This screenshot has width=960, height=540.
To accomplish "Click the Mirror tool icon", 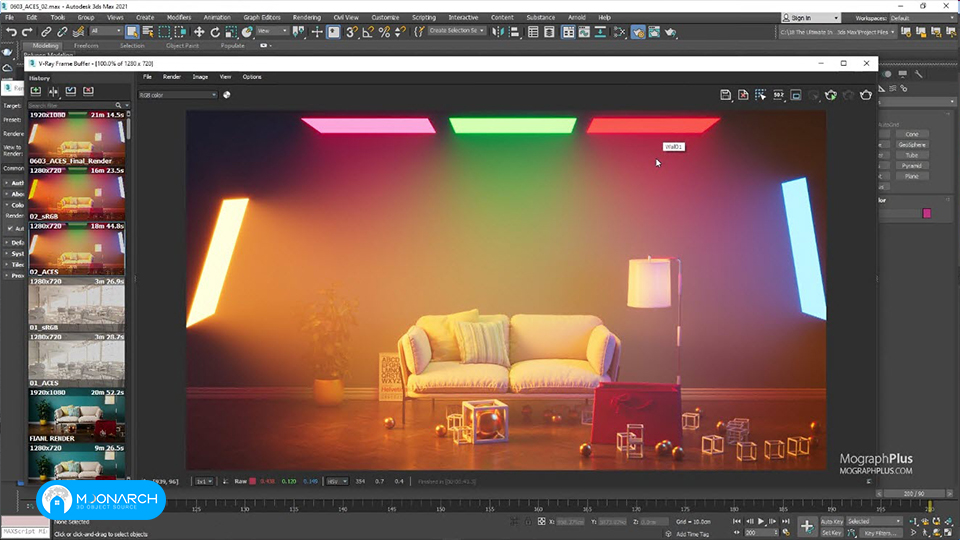I will click(x=498, y=32).
